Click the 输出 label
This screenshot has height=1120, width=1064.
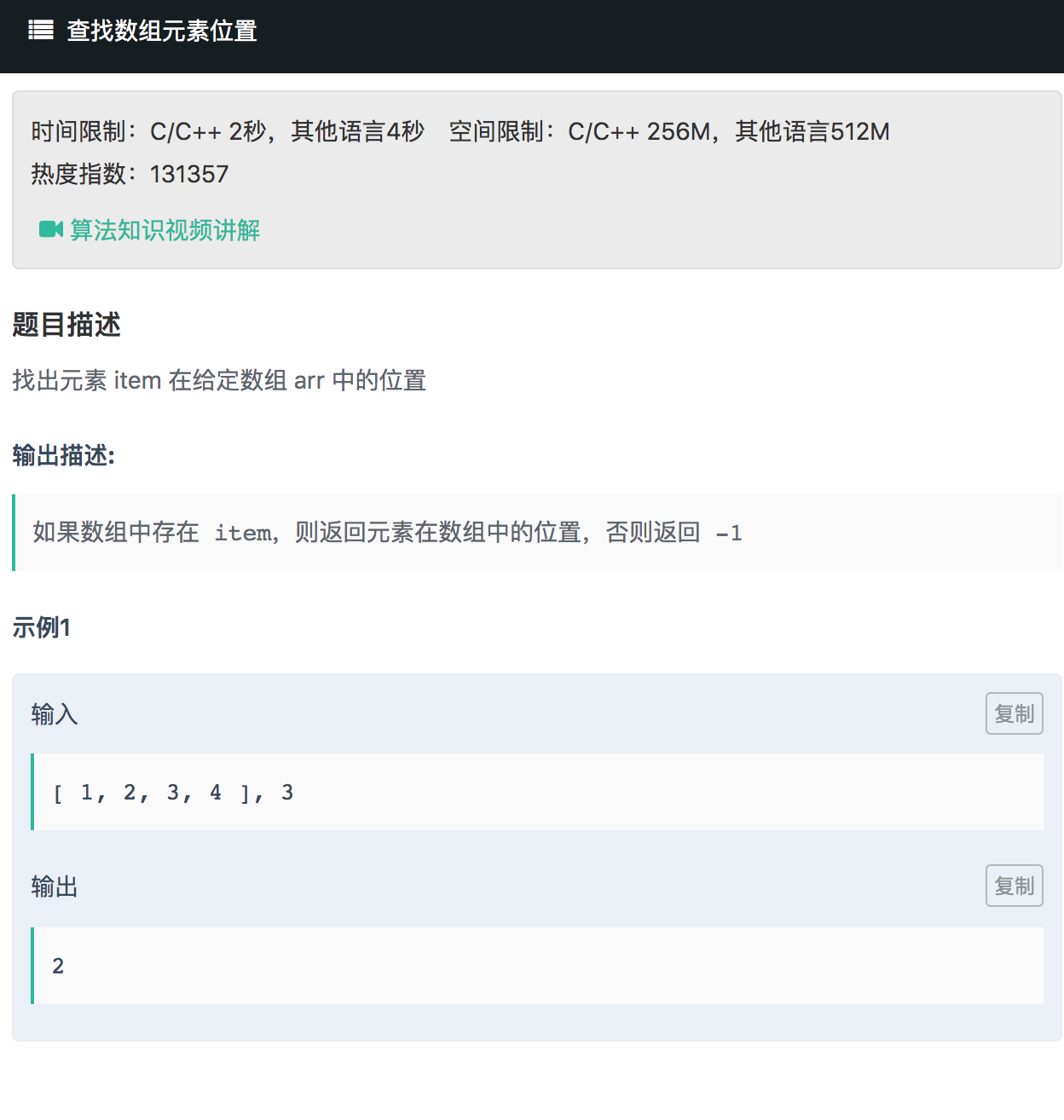[55, 886]
